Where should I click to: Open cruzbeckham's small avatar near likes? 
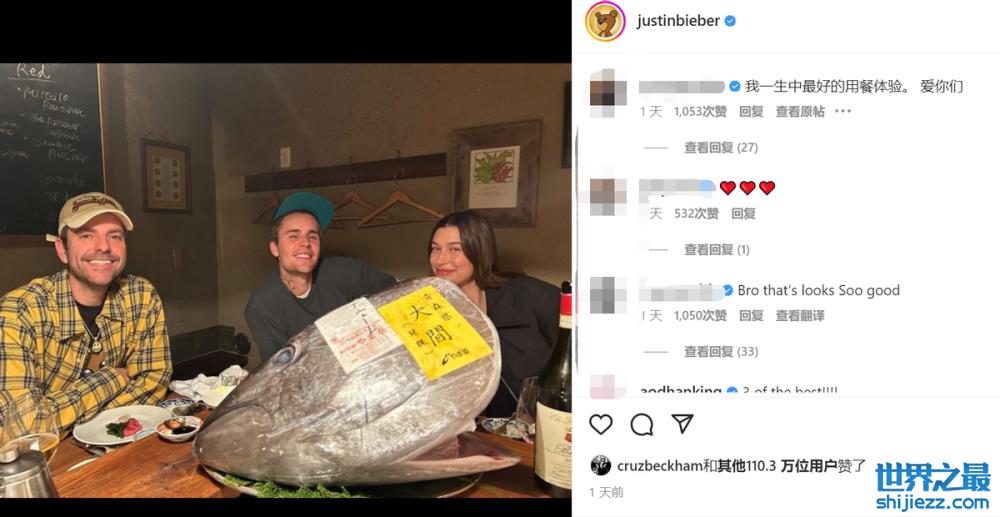(x=601, y=465)
